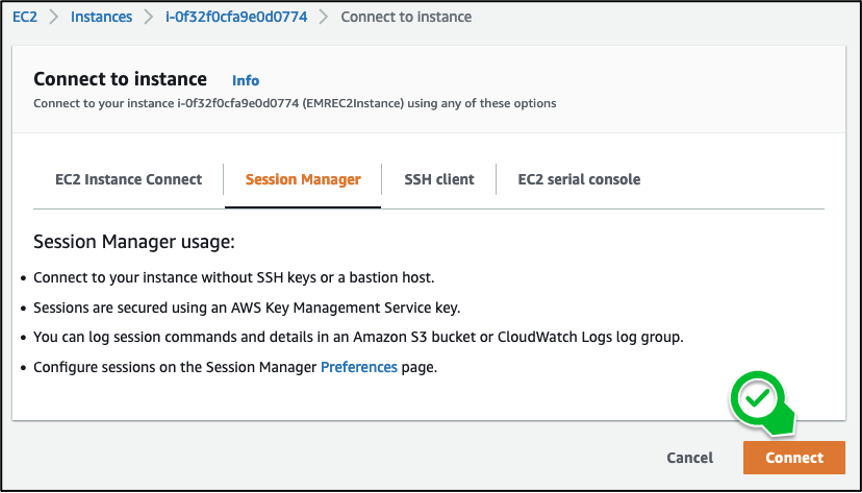The image size is (862, 493).
Task: Click the green checkmark annotation icon
Action: [759, 400]
